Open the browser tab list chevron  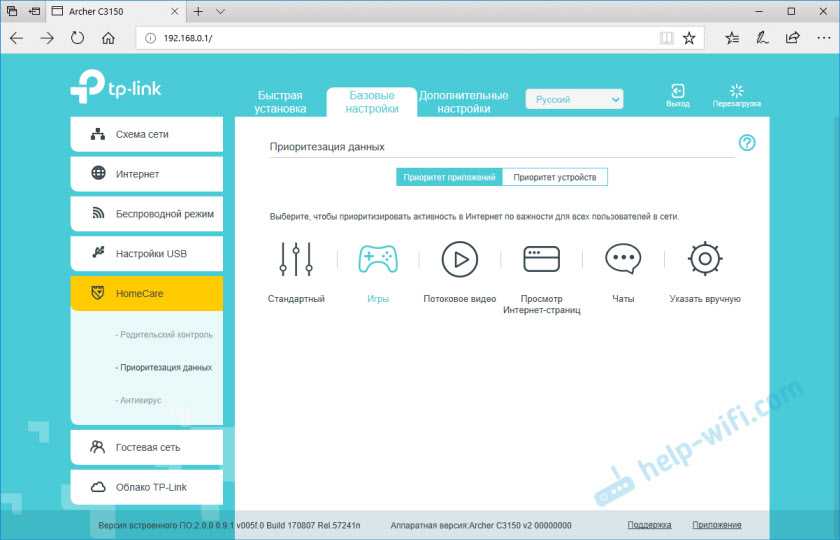point(220,11)
